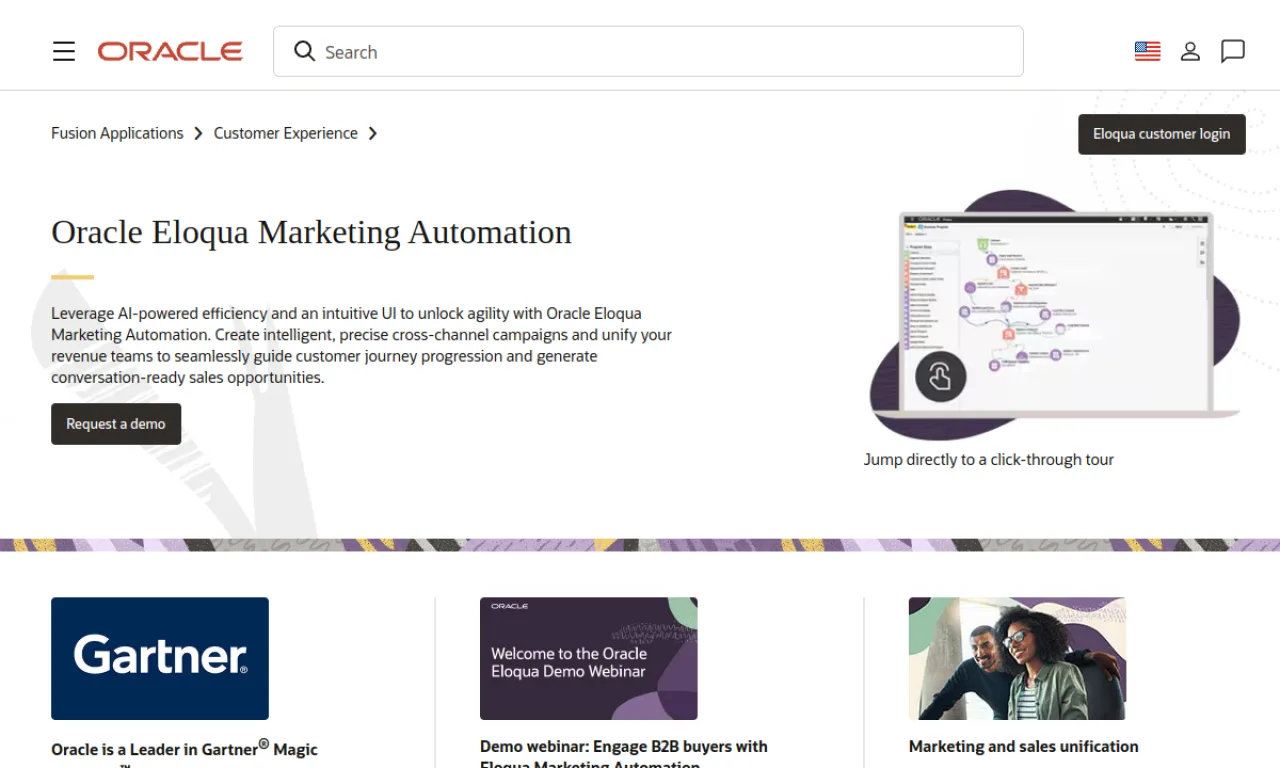Open 'Marketing and sales unification' link

1023,746
